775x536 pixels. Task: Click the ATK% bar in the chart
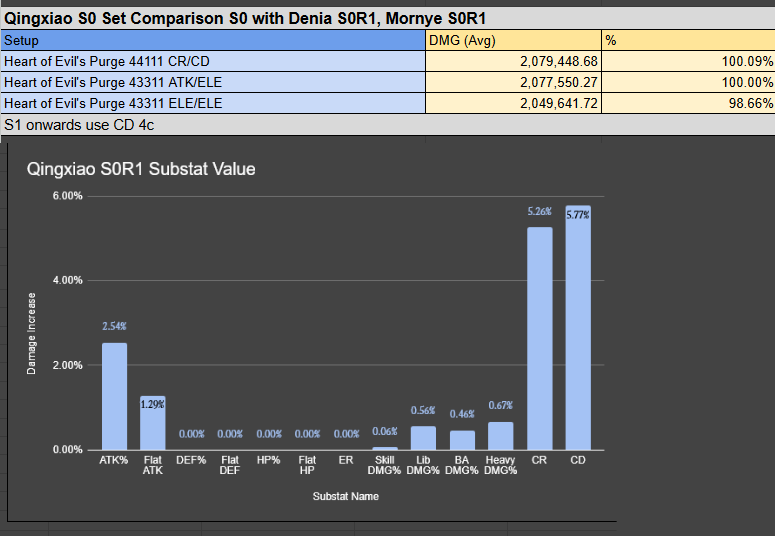pos(114,397)
